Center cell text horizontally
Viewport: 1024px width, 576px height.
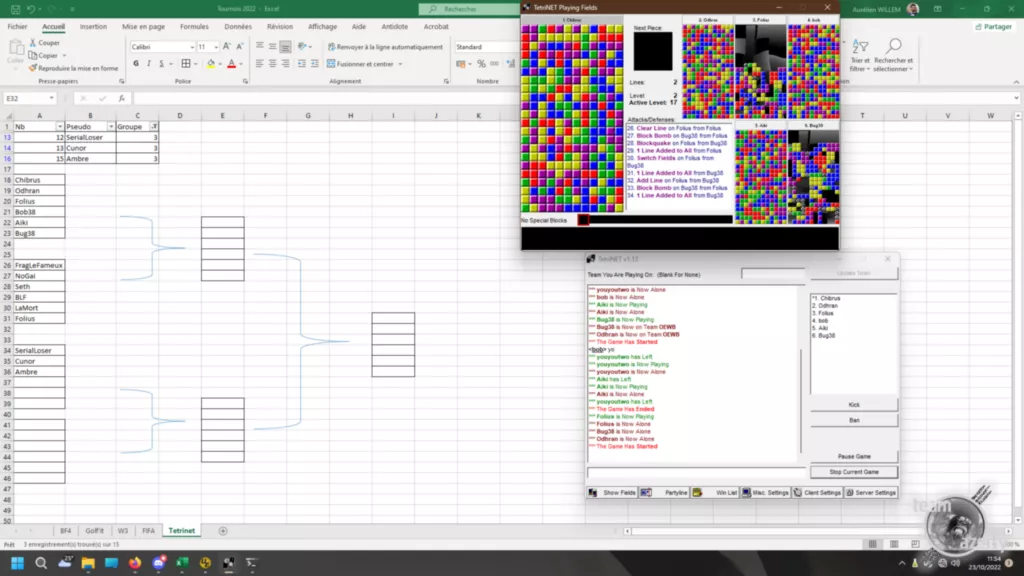click(272, 64)
